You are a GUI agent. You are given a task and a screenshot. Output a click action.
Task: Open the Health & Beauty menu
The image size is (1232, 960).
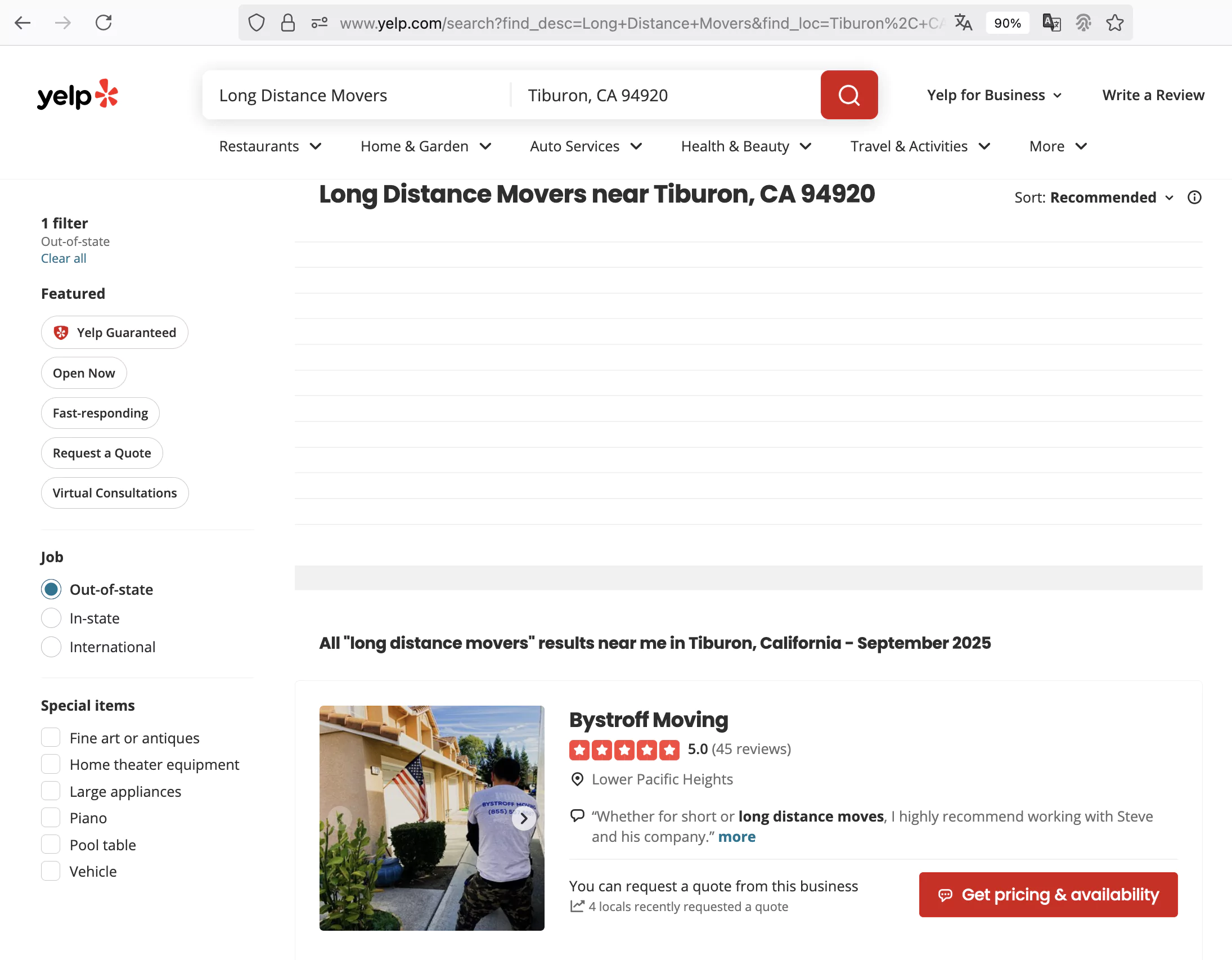tap(746, 146)
